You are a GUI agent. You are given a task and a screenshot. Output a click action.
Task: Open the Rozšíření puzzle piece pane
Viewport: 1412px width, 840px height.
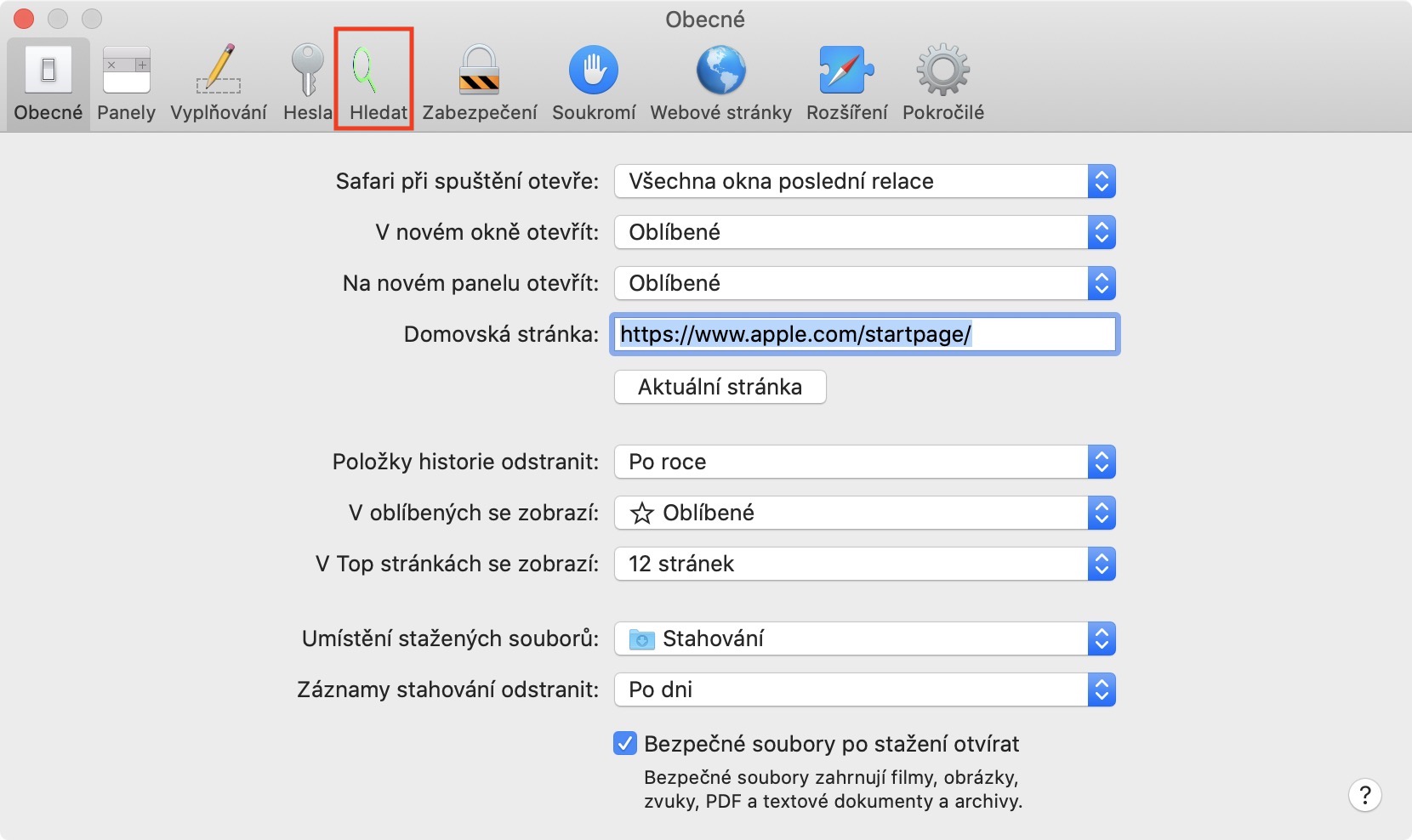(x=846, y=83)
